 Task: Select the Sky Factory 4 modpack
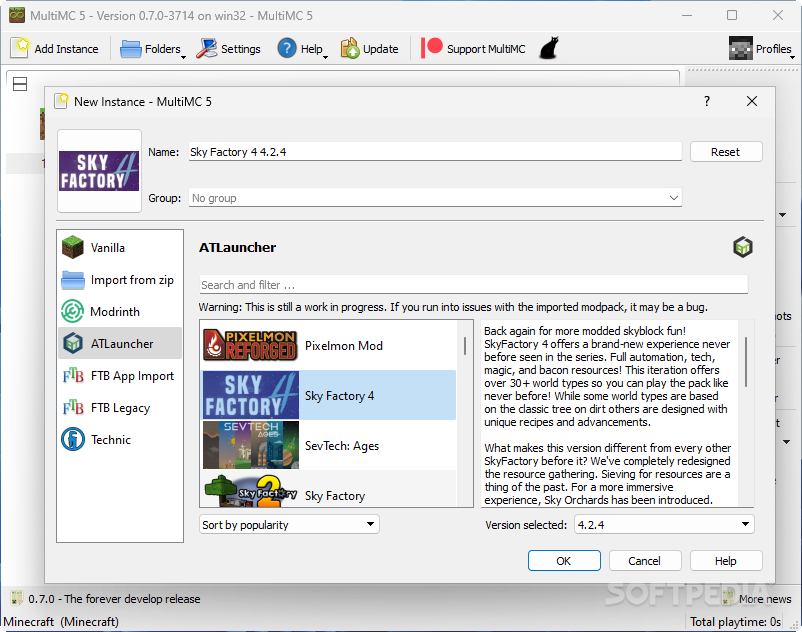click(329, 395)
